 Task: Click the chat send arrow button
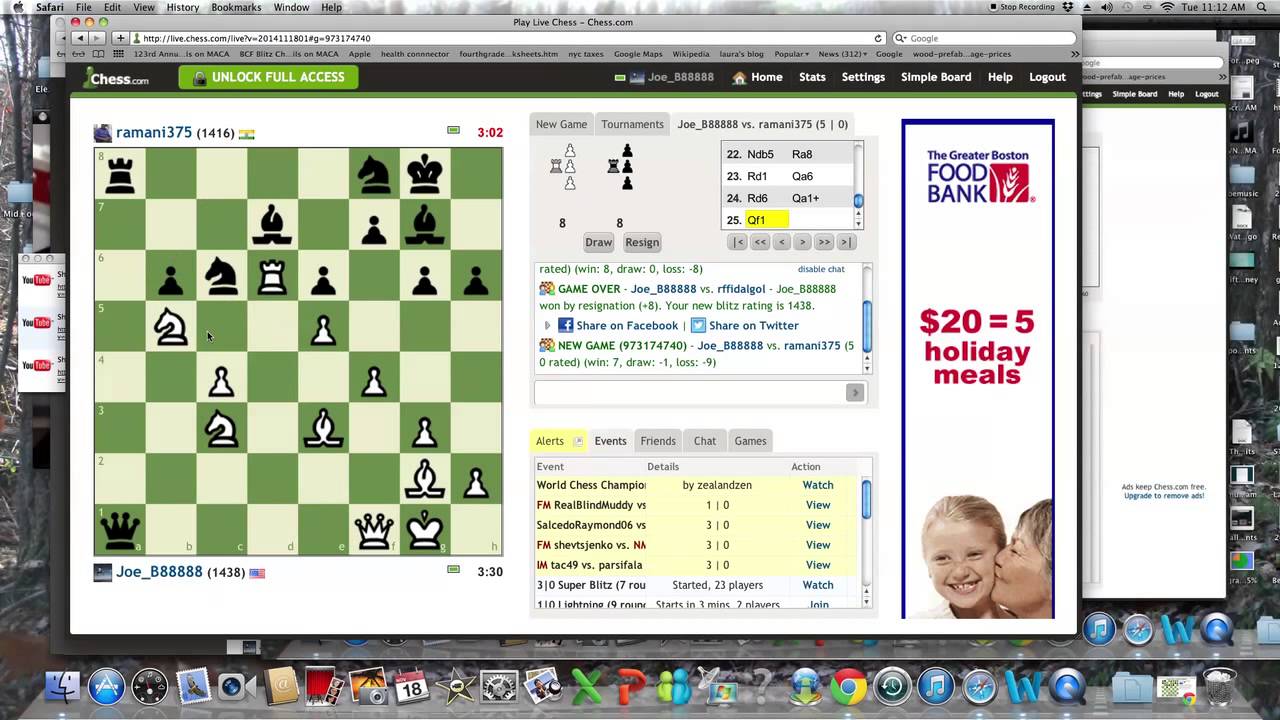[854, 393]
